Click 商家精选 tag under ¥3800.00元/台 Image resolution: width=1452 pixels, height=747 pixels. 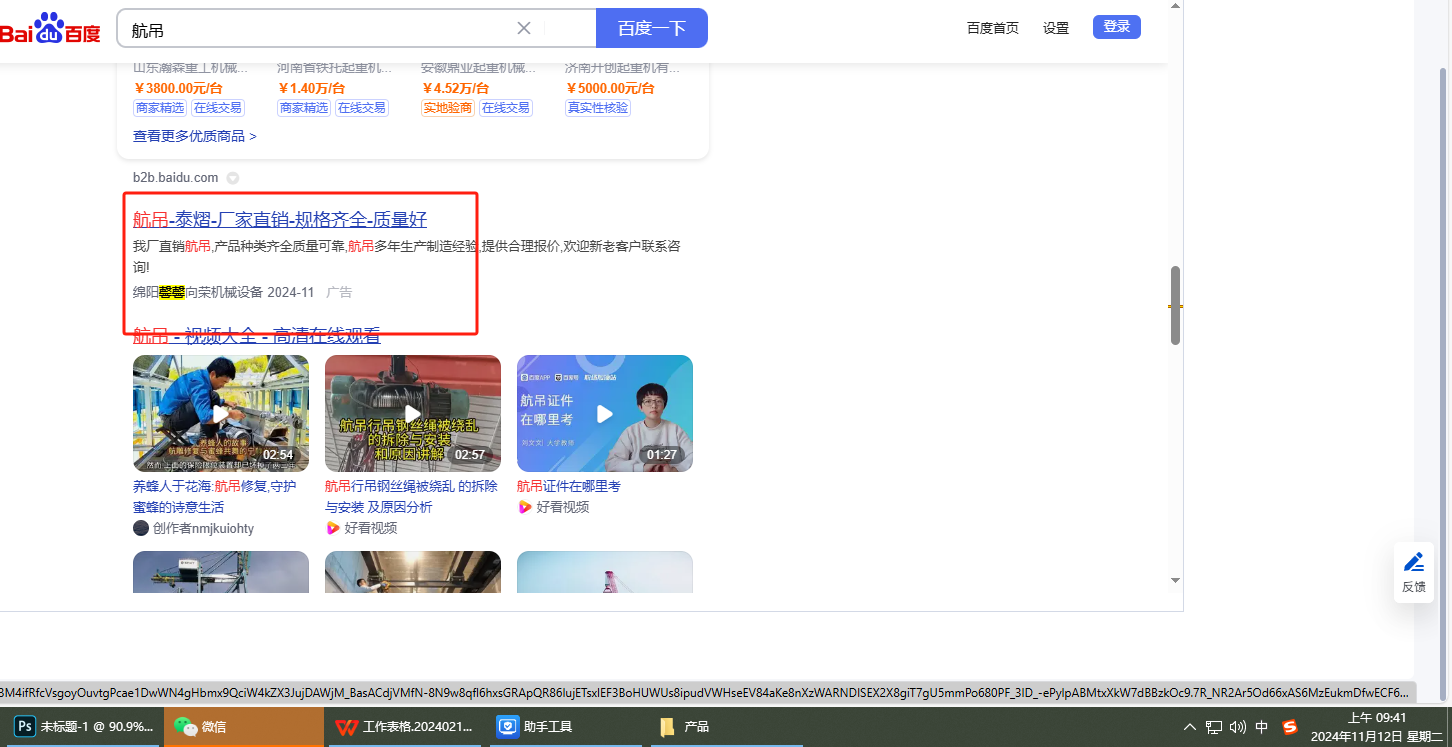[159, 108]
